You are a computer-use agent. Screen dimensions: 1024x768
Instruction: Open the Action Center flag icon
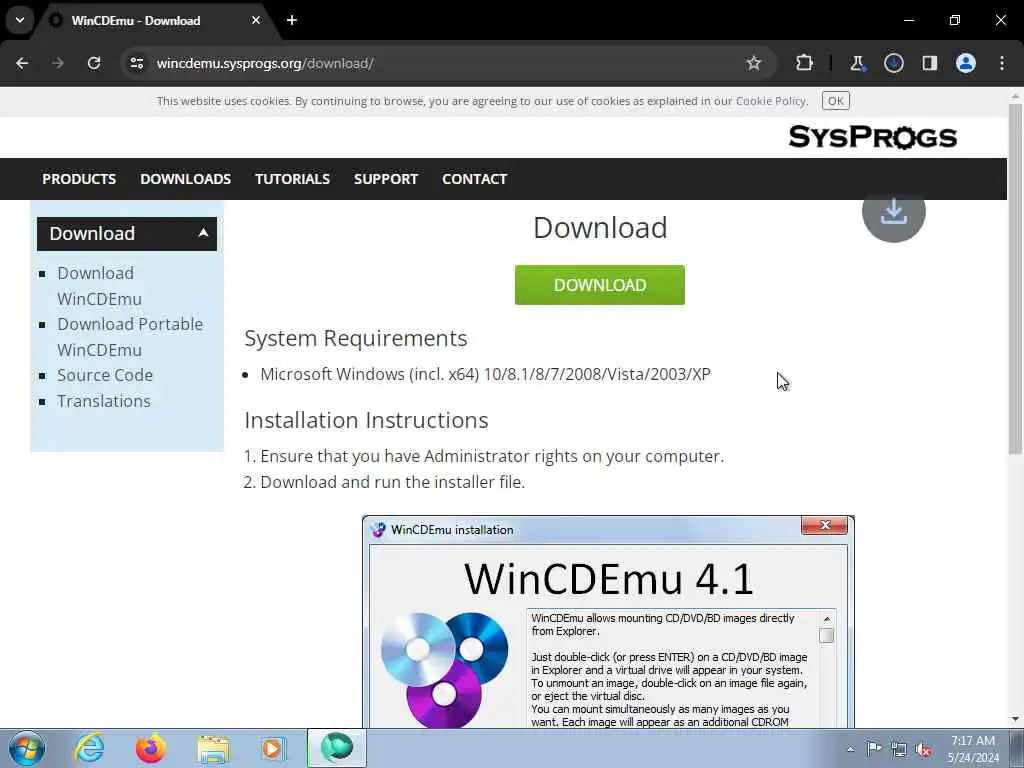(x=874, y=748)
